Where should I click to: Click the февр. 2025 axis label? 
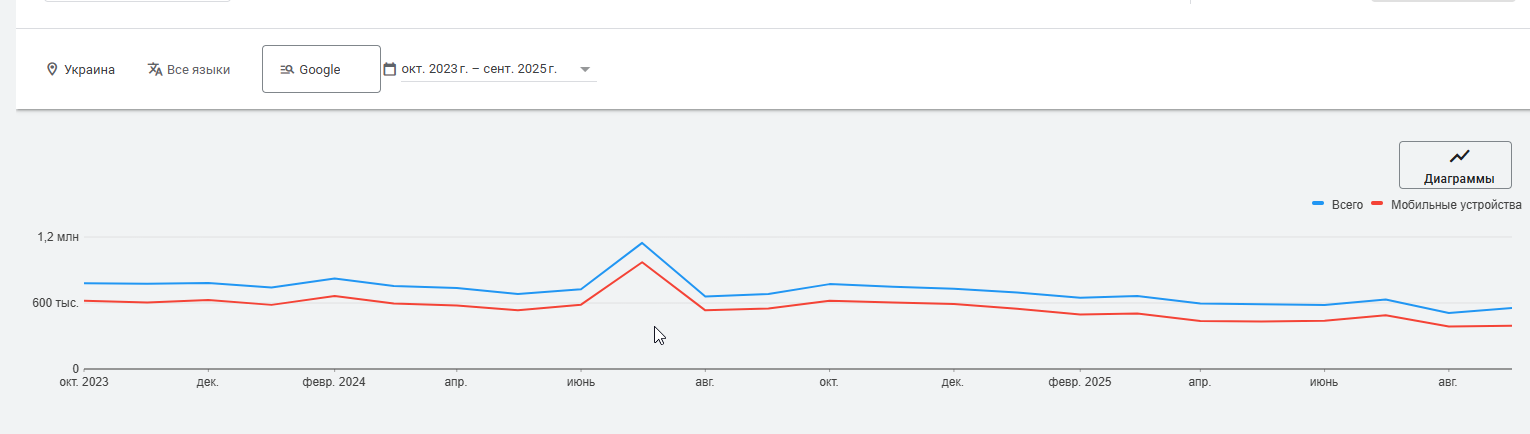pos(1080,382)
